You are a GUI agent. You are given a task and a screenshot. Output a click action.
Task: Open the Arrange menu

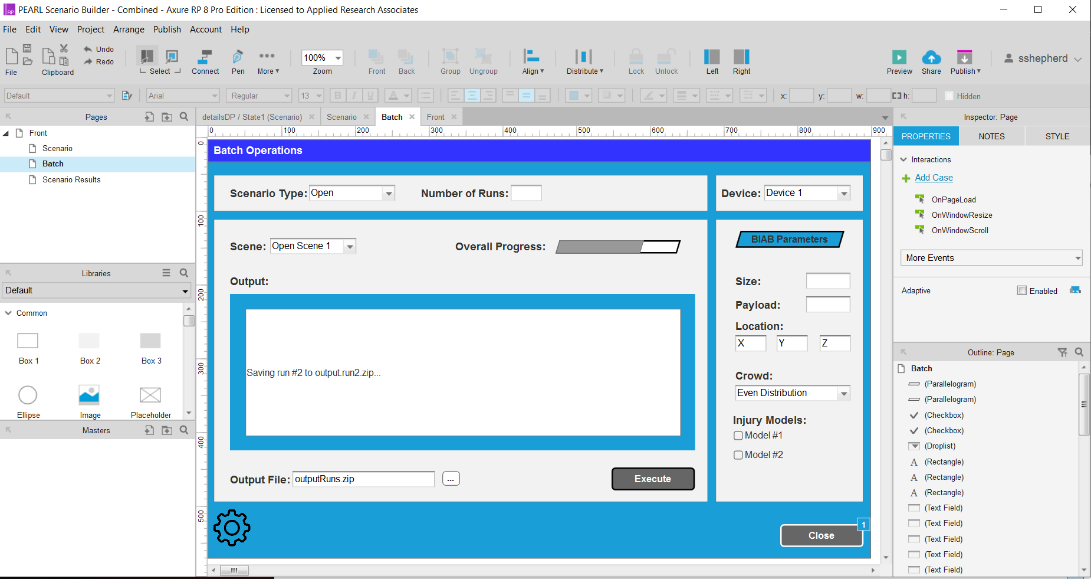[128, 30]
